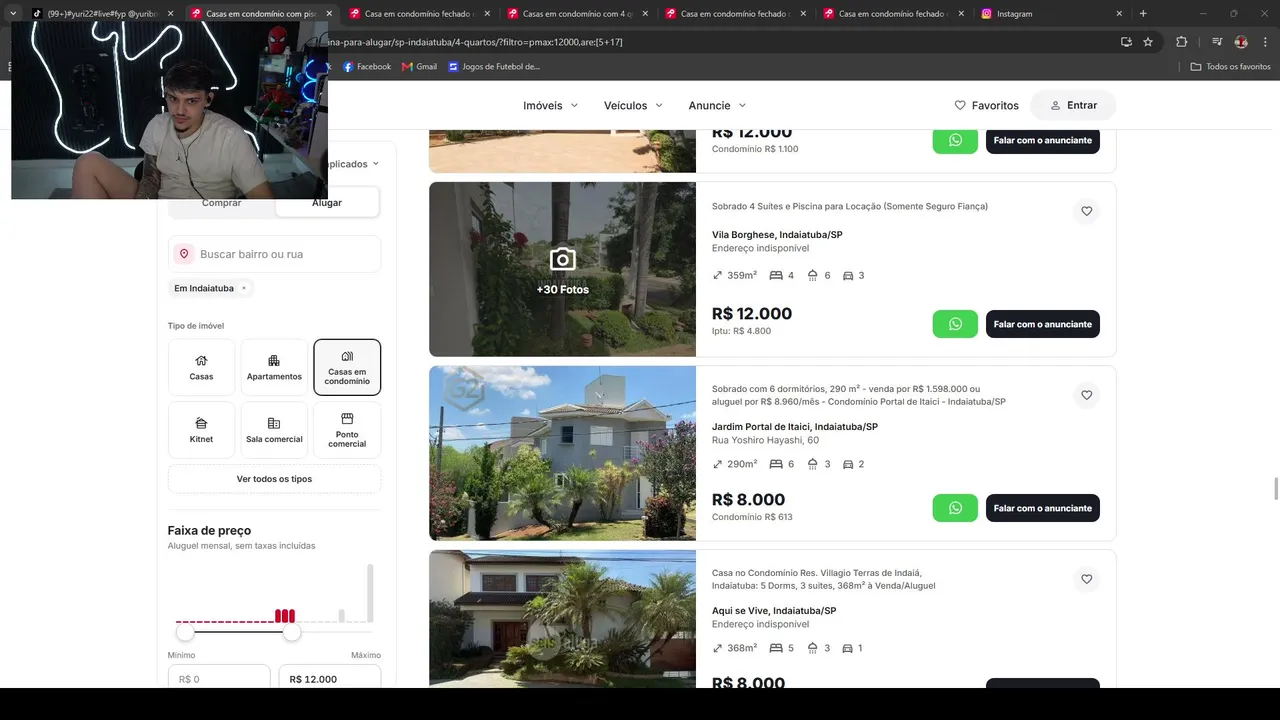Focus the Buscar bairro ou rua search field
This screenshot has height=720, width=1280.
coord(274,254)
